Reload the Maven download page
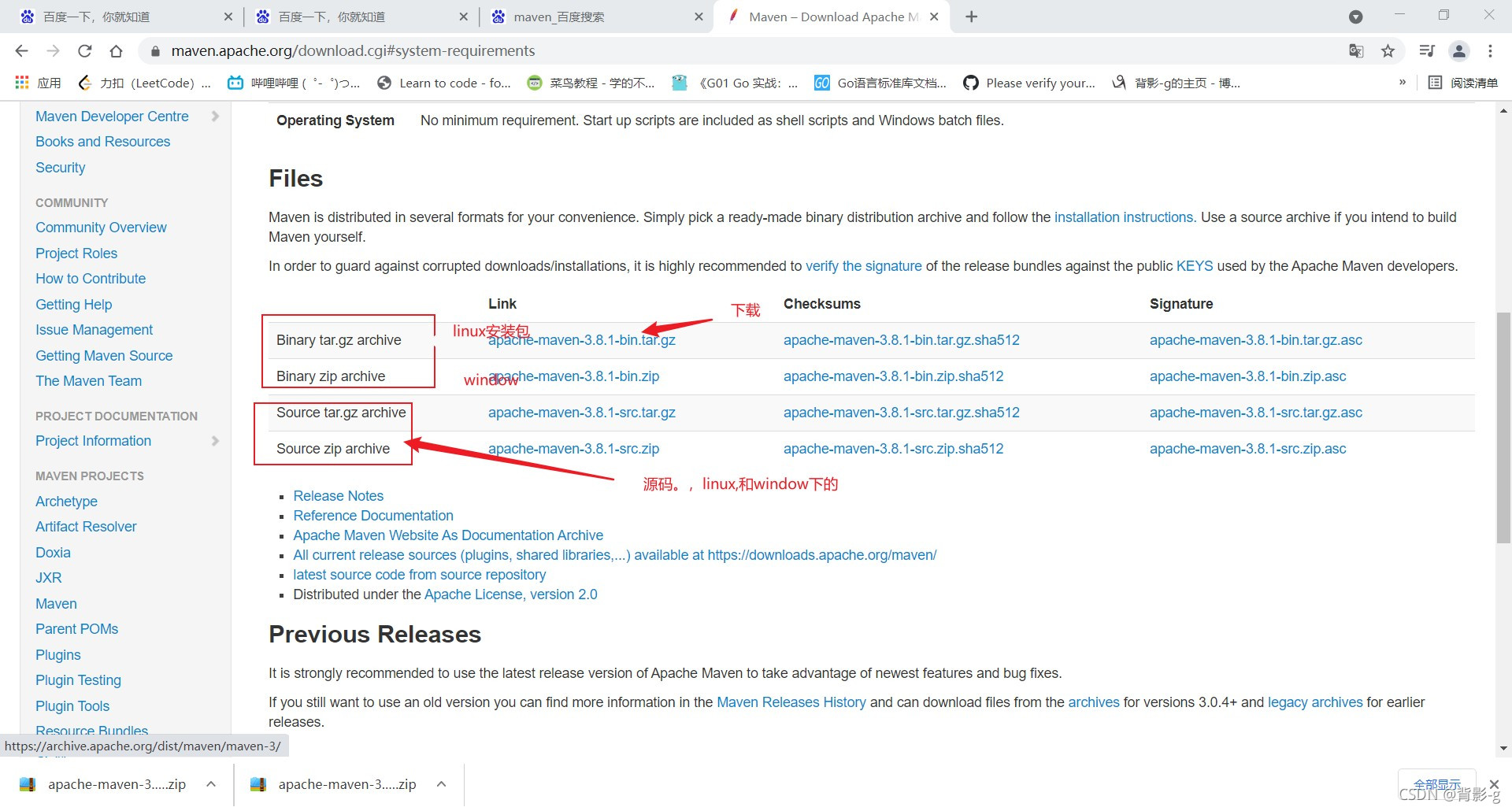This screenshot has width=1512, height=811. [x=84, y=51]
